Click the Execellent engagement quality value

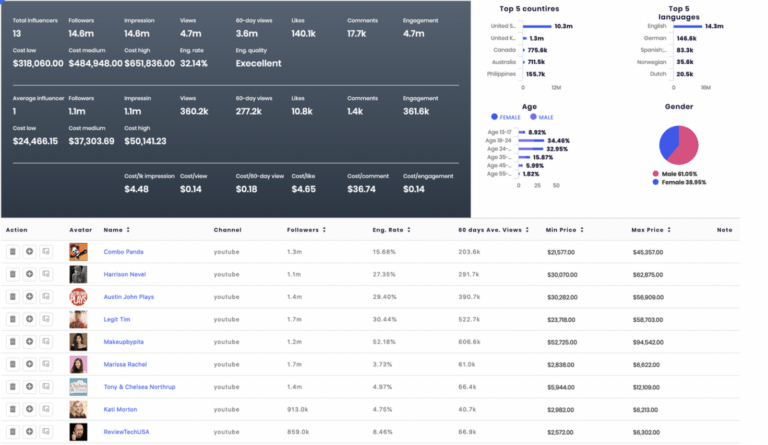259,63
